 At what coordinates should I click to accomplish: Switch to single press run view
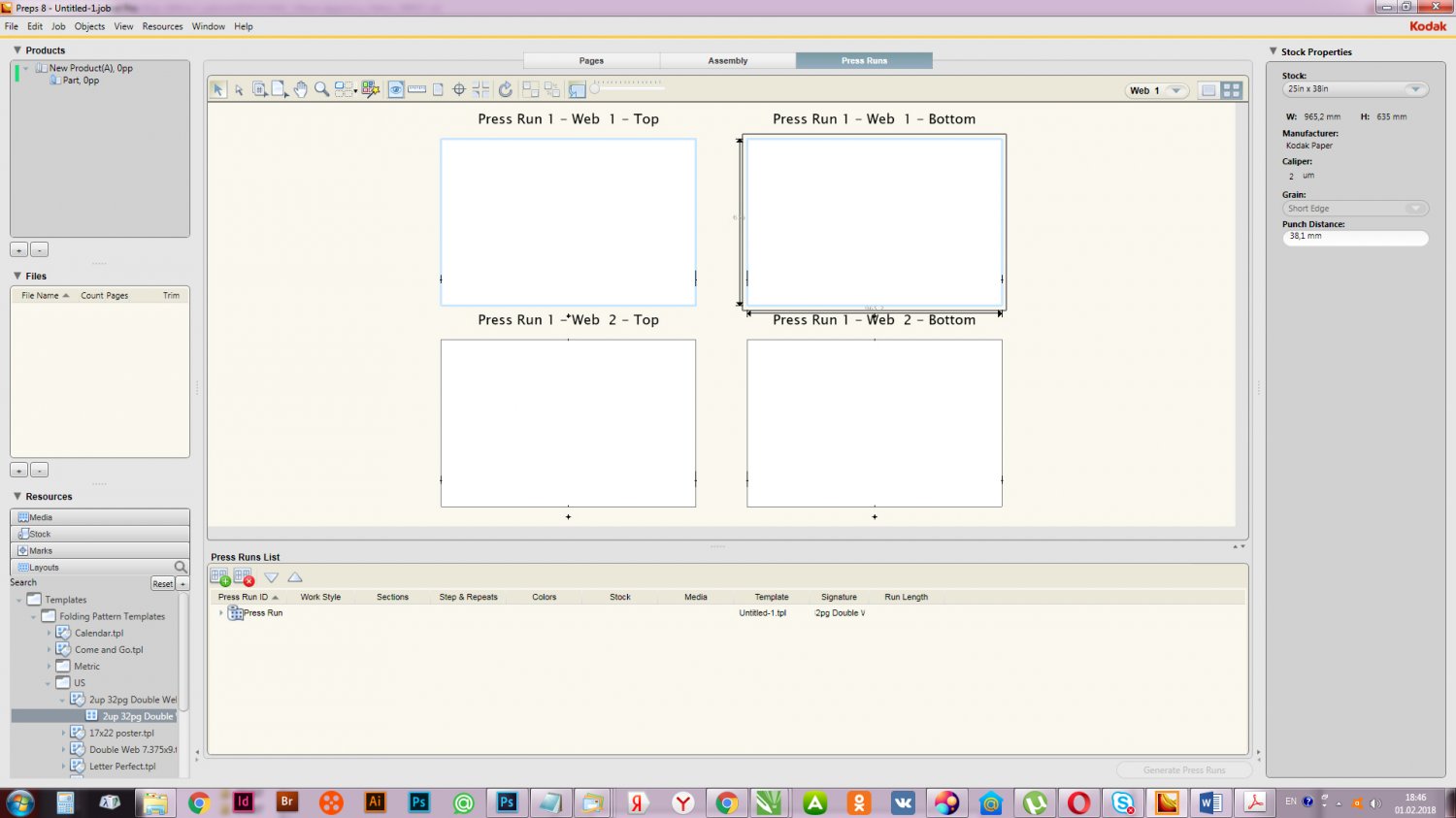[x=1208, y=90]
